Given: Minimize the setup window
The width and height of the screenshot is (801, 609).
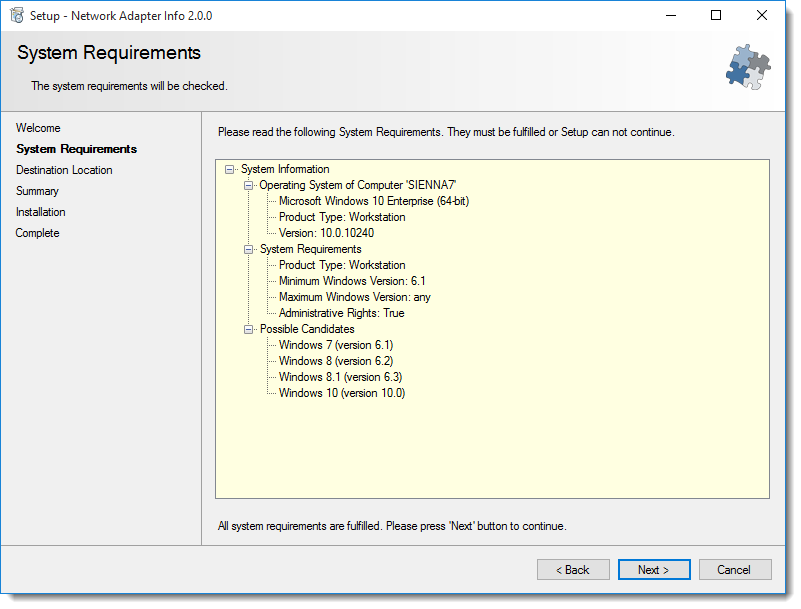Looking at the screenshot, I should 671,15.
